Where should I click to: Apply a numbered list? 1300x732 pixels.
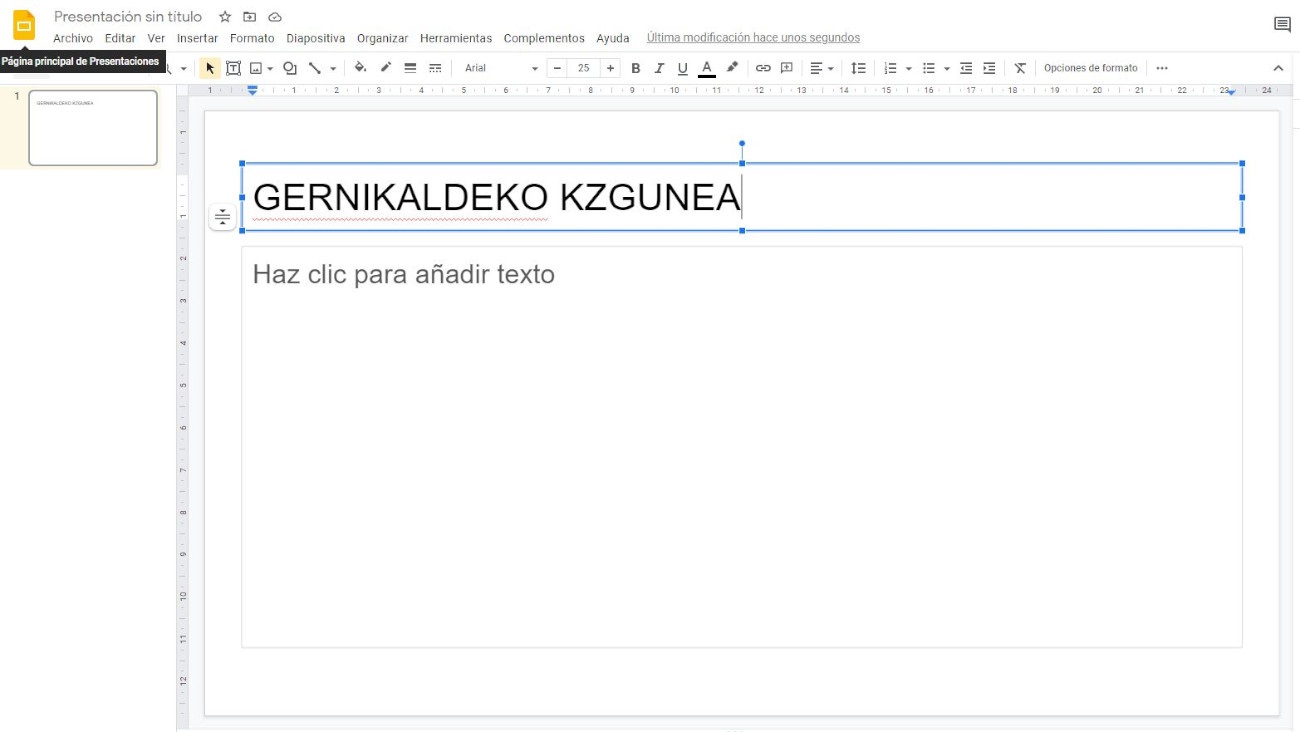coord(890,68)
